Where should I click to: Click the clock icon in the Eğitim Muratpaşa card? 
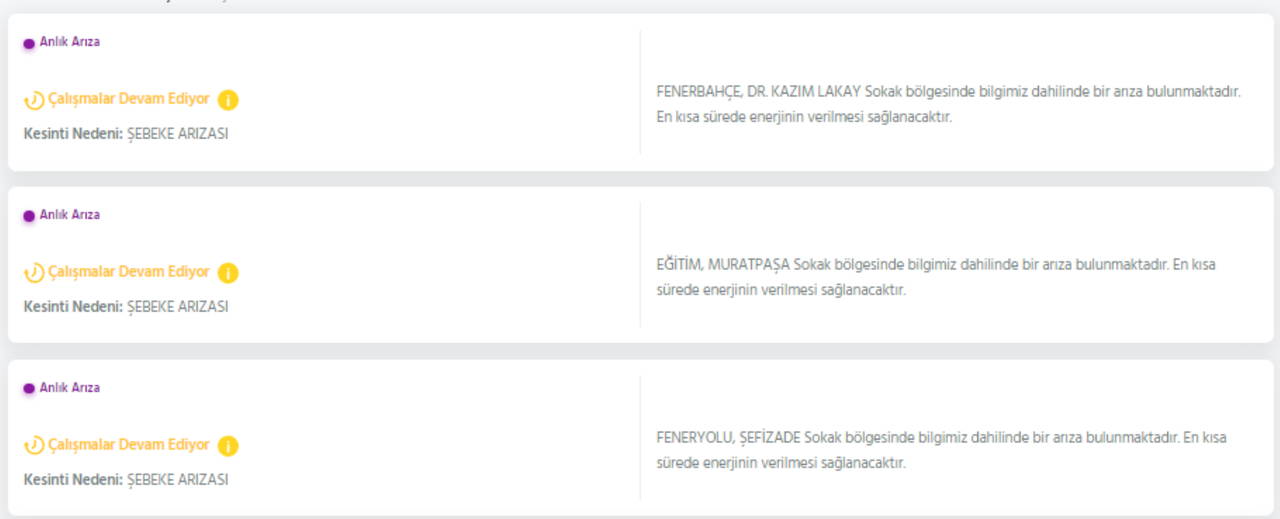[34, 273]
